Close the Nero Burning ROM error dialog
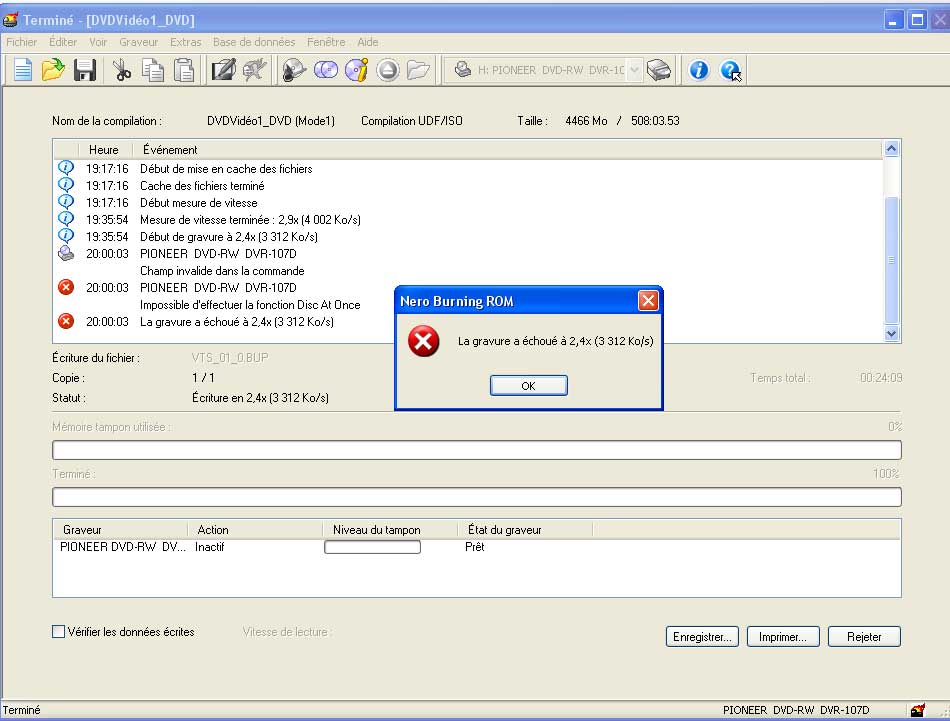Image resolution: width=950 pixels, height=721 pixels. [x=648, y=301]
